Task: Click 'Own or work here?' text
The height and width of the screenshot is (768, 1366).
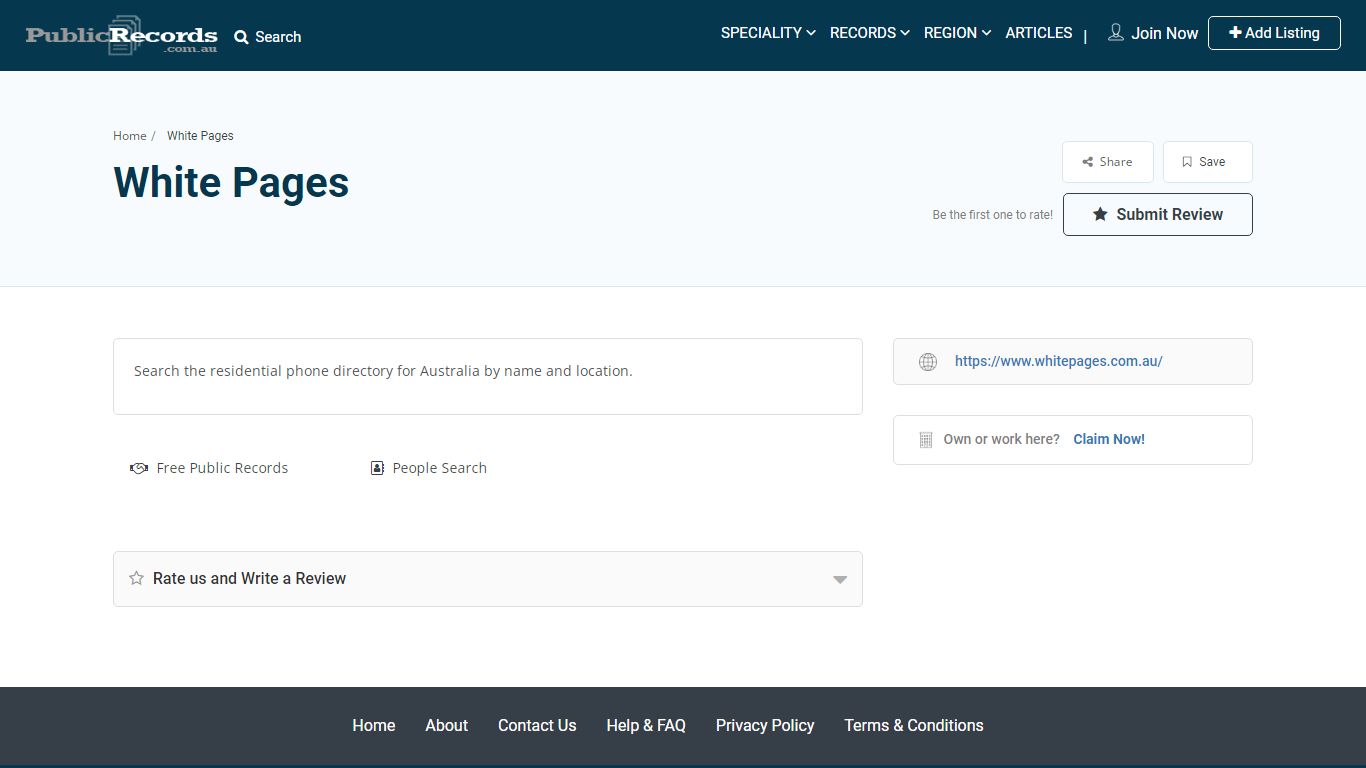Action: pyautogui.click(x=1002, y=440)
